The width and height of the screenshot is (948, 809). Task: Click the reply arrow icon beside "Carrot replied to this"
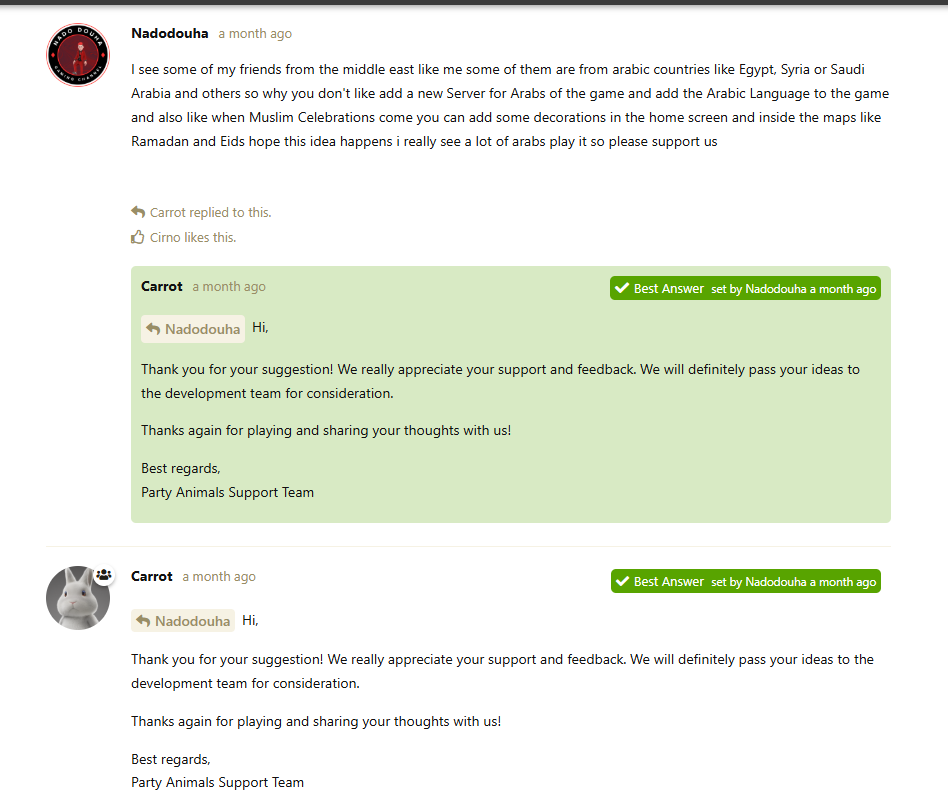coord(138,212)
